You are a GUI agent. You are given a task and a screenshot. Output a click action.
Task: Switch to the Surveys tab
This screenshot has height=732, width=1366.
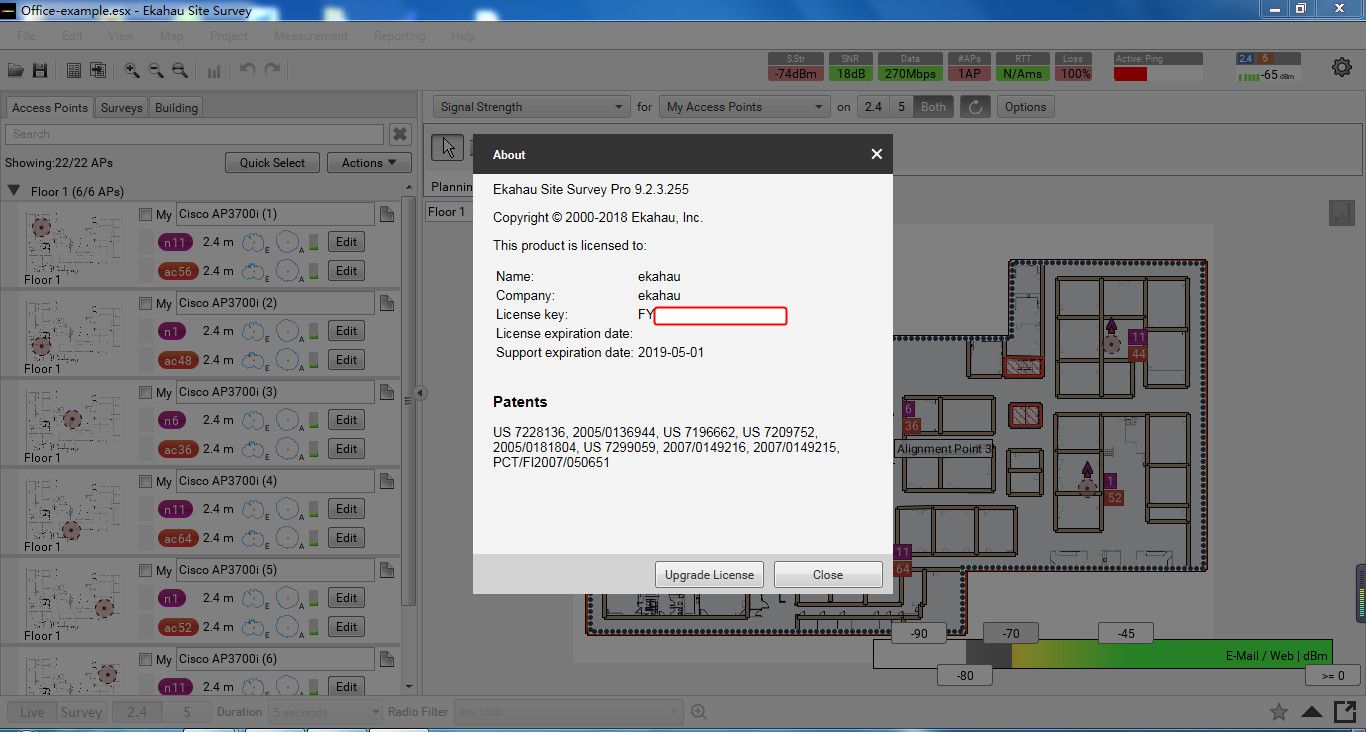121,107
